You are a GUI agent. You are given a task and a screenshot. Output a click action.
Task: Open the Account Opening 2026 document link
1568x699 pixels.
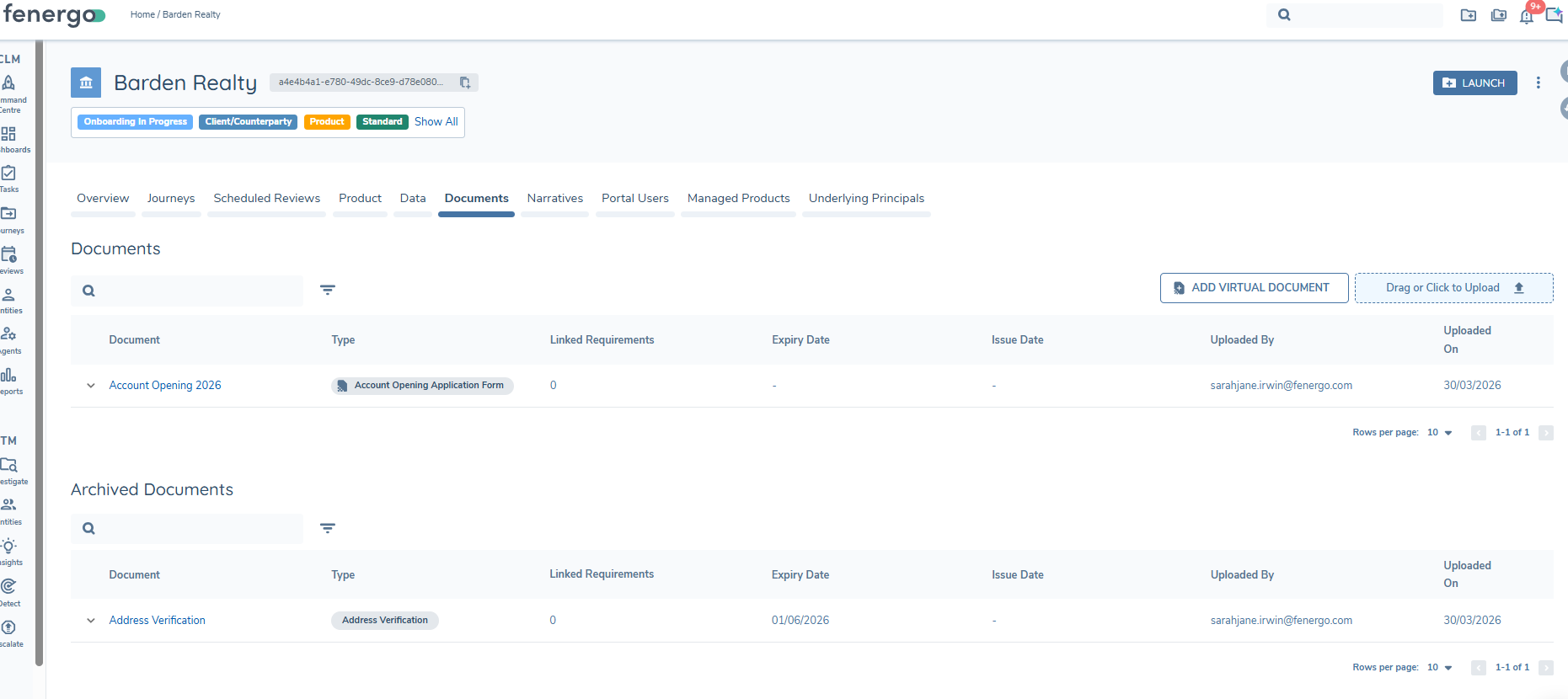pyautogui.click(x=165, y=386)
